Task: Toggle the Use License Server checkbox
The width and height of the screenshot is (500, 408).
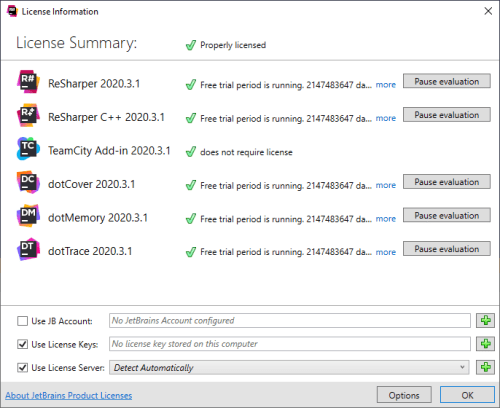Action: [22, 367]
